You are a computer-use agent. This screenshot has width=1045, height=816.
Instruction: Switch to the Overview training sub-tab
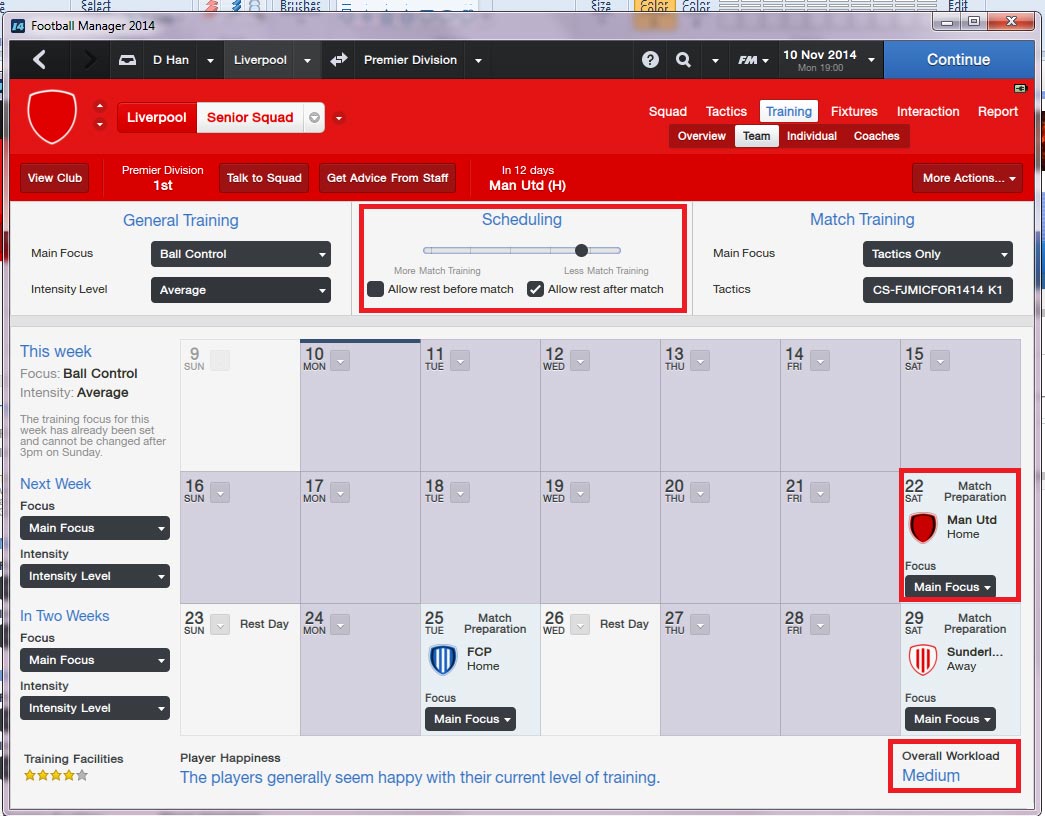click(x=702, y=136)
